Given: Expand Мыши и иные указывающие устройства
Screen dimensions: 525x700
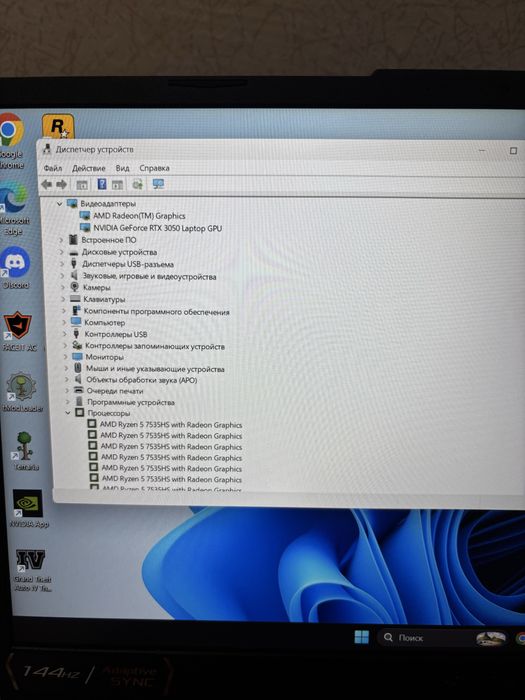Looking at the screenshot, I should (x=66, y=369).
